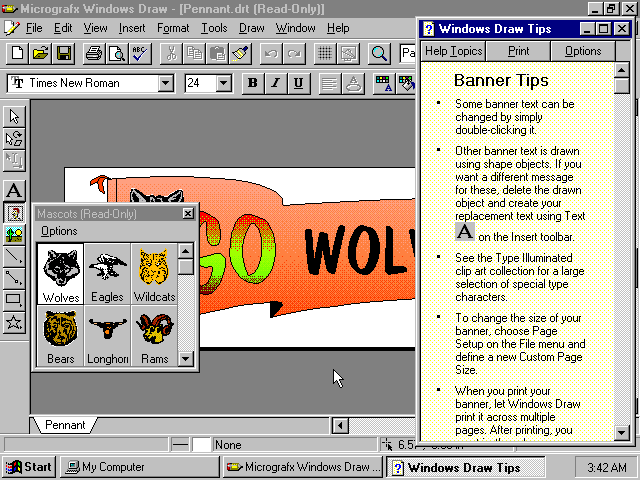Click the Paste clipboard icon
Screen dimensions: 640x480
click(218, 53)
